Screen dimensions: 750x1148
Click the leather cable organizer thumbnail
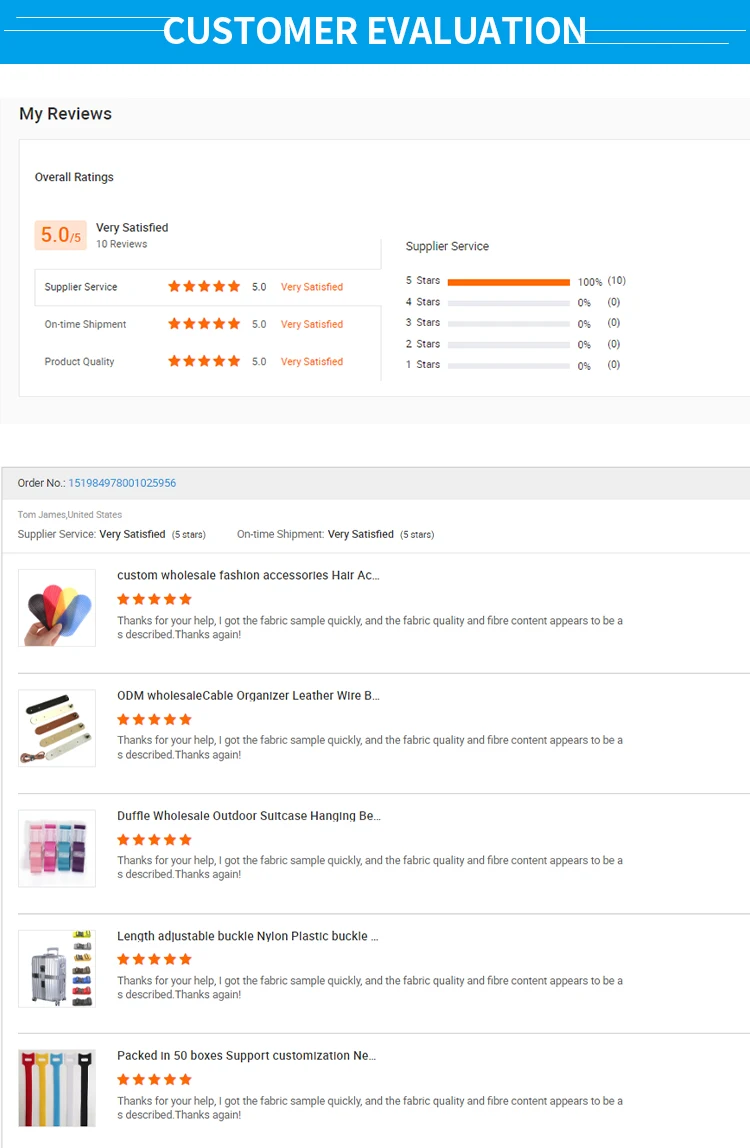(57, 728)
